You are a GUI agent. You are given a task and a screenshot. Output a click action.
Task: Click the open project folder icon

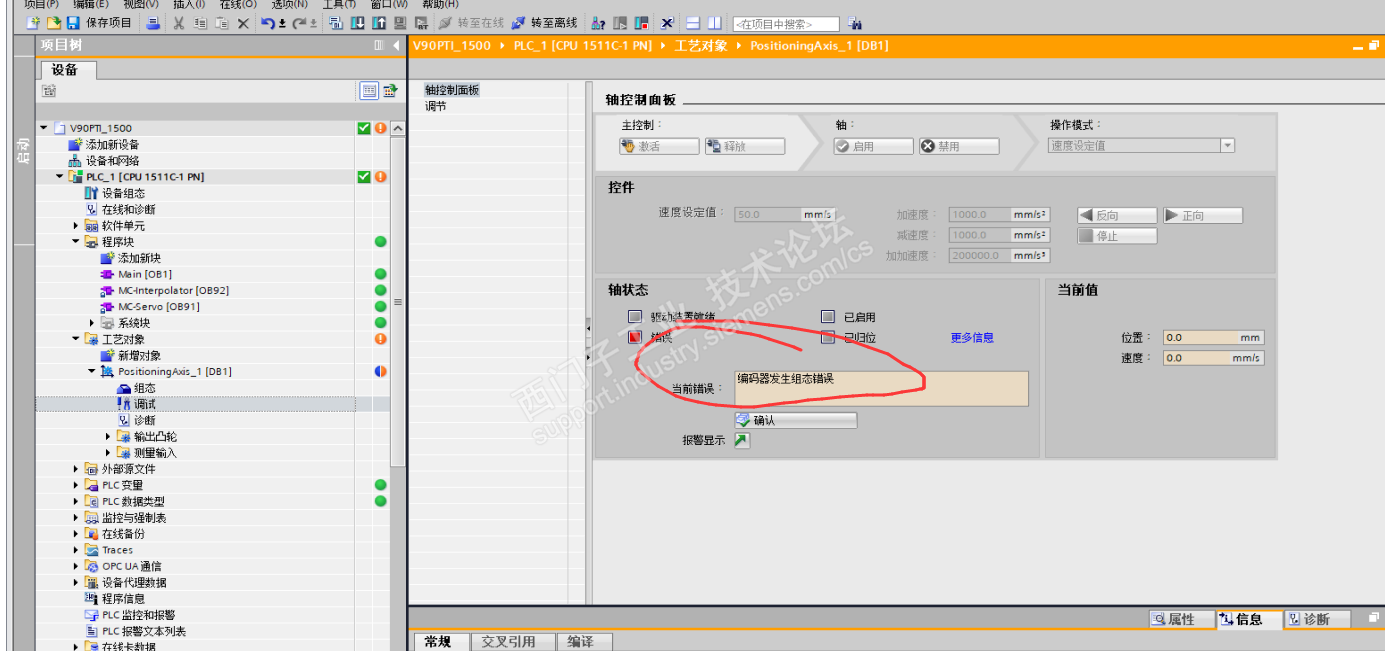click(x=54, y=23)
